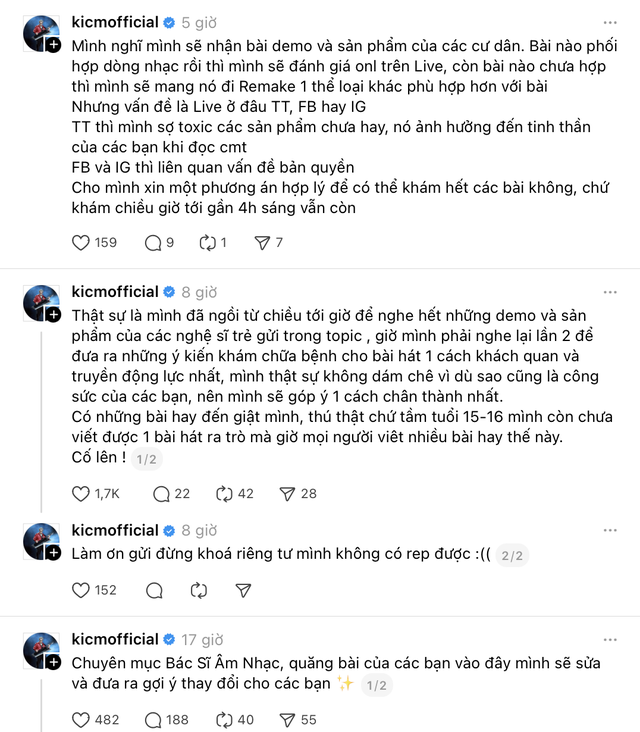Like the reply with 152 likes
Viewport: 640px width, 732px height.
[83, 590]
